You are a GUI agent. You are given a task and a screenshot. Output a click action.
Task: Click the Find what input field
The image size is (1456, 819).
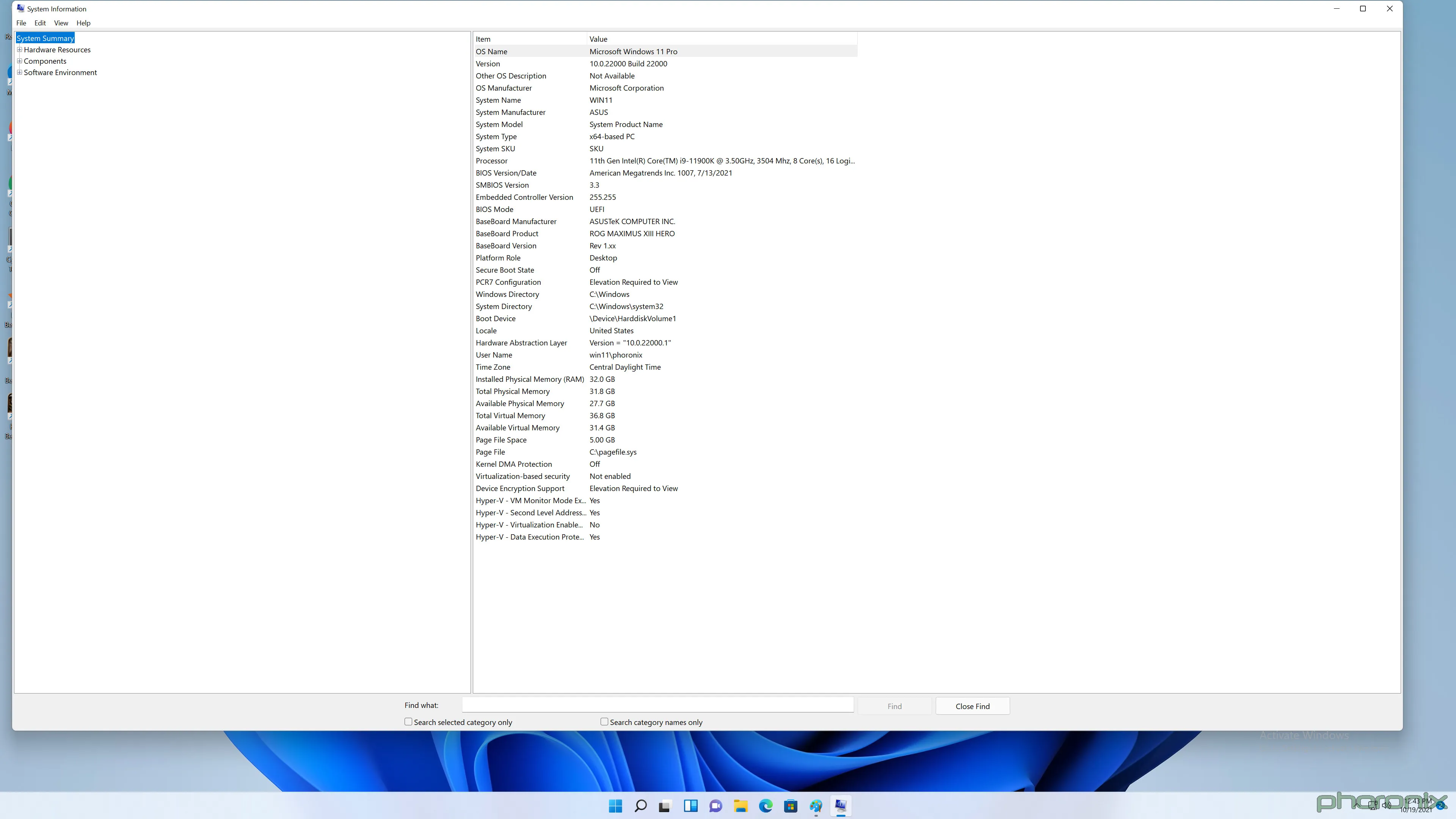pos(658,705)
